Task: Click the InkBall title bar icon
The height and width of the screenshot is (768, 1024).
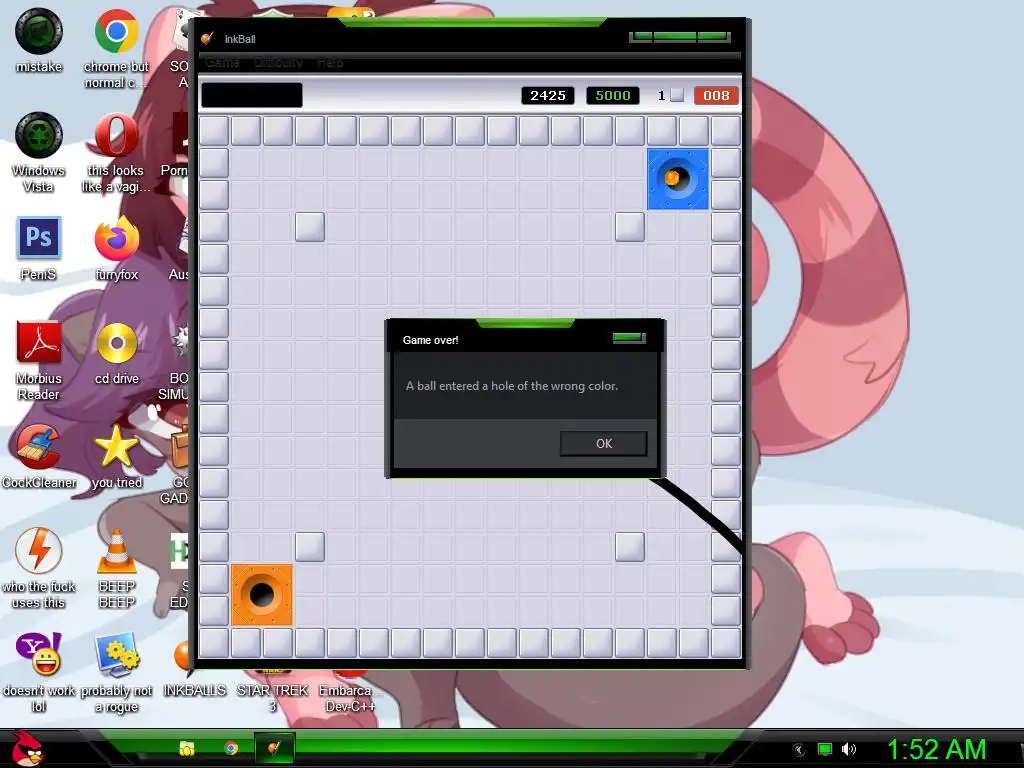Action: (207, 39)
